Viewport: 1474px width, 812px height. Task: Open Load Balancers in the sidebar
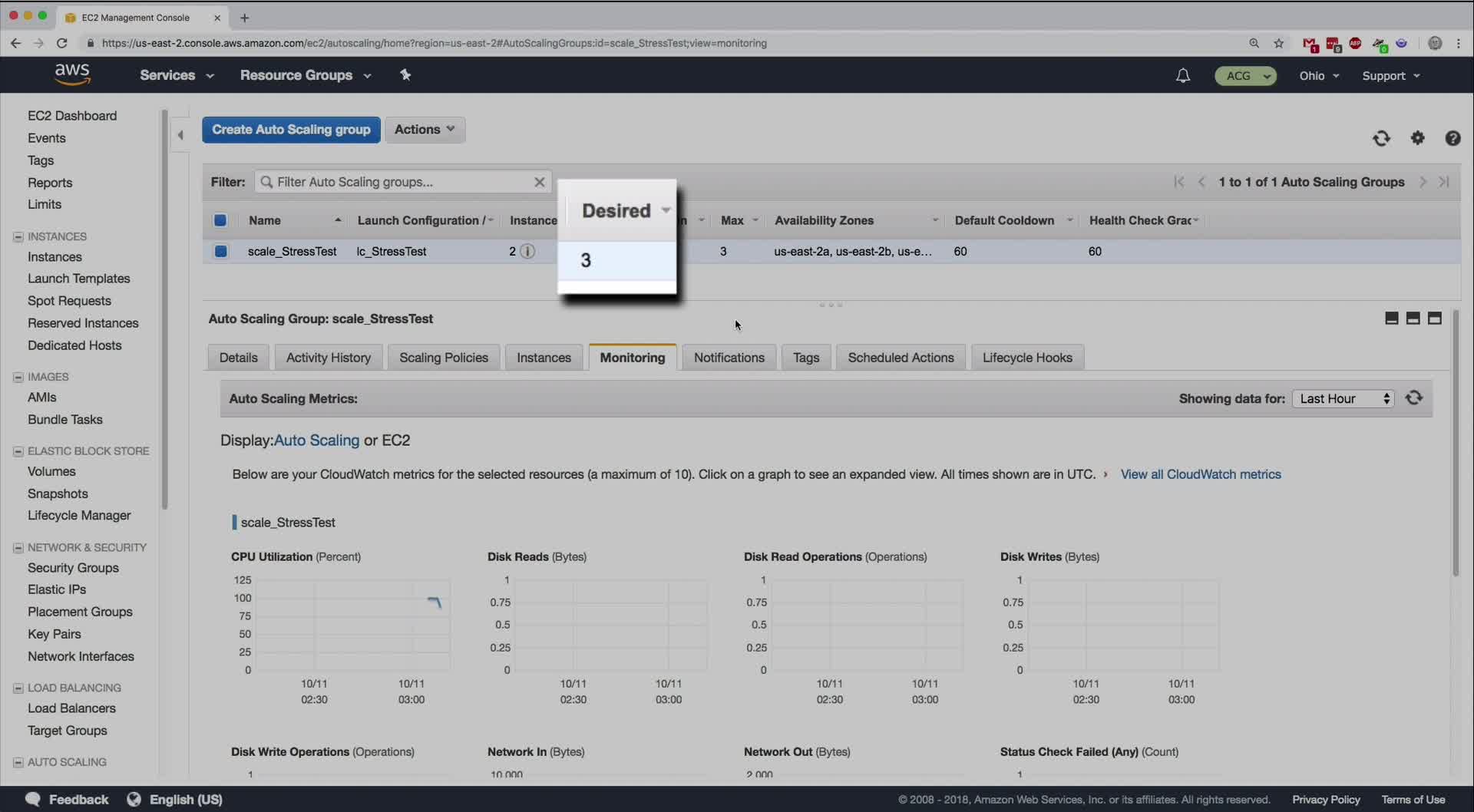click(71, 708)
